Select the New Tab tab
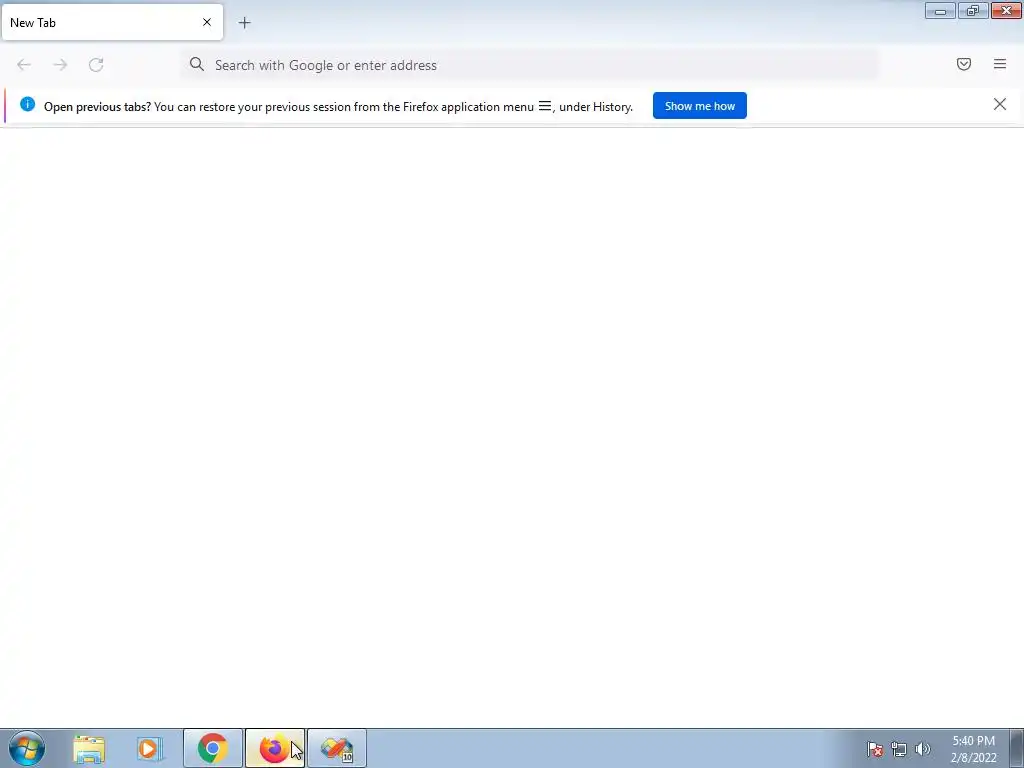Screen dimensions: 1024x768 pyautogui.click(x=112, y=22)
